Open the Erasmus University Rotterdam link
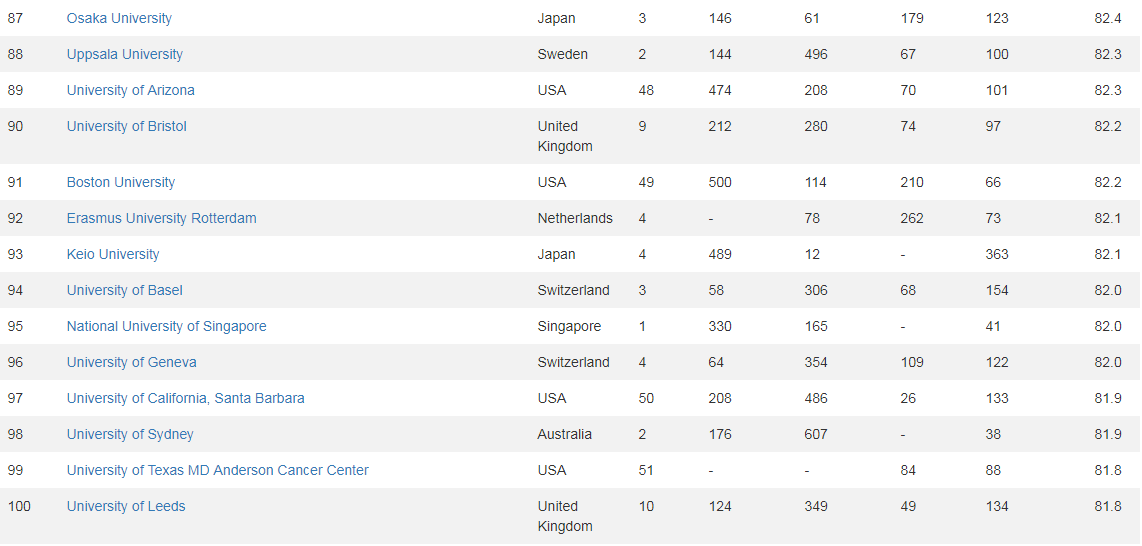Screen dimensions: 1142x546 (x=161, y=218)
